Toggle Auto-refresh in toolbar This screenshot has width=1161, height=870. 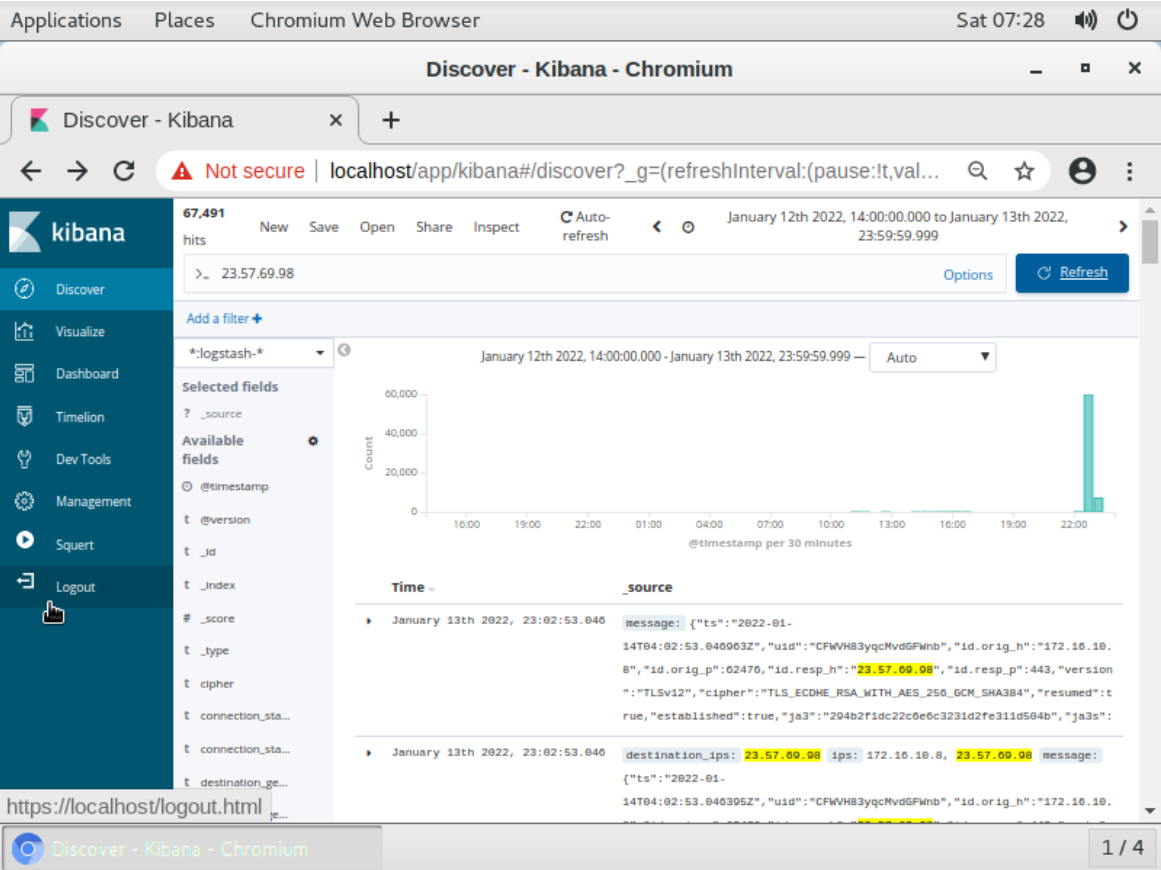click(585, 226)
